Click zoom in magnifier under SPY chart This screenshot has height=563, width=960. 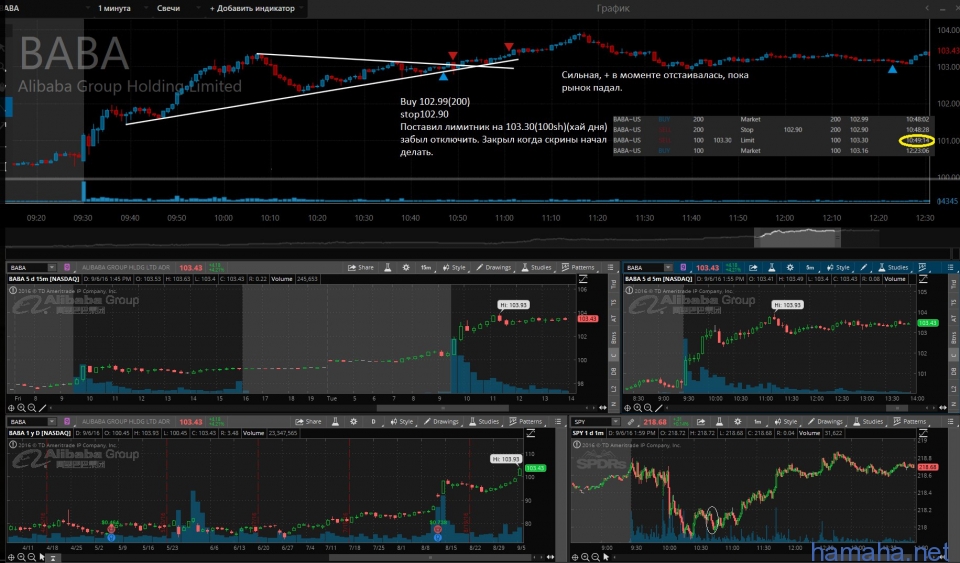point(585,557)
